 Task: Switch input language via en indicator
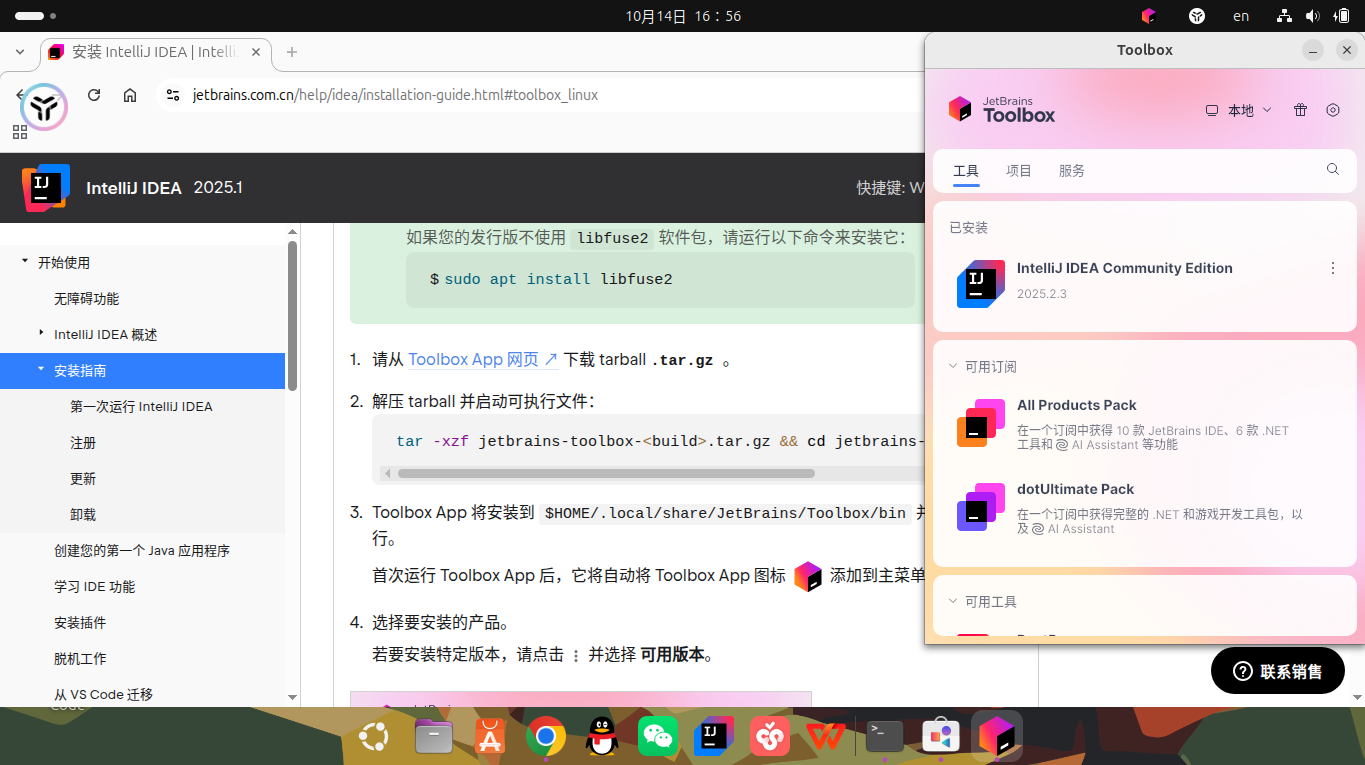tap(1241, 16)
